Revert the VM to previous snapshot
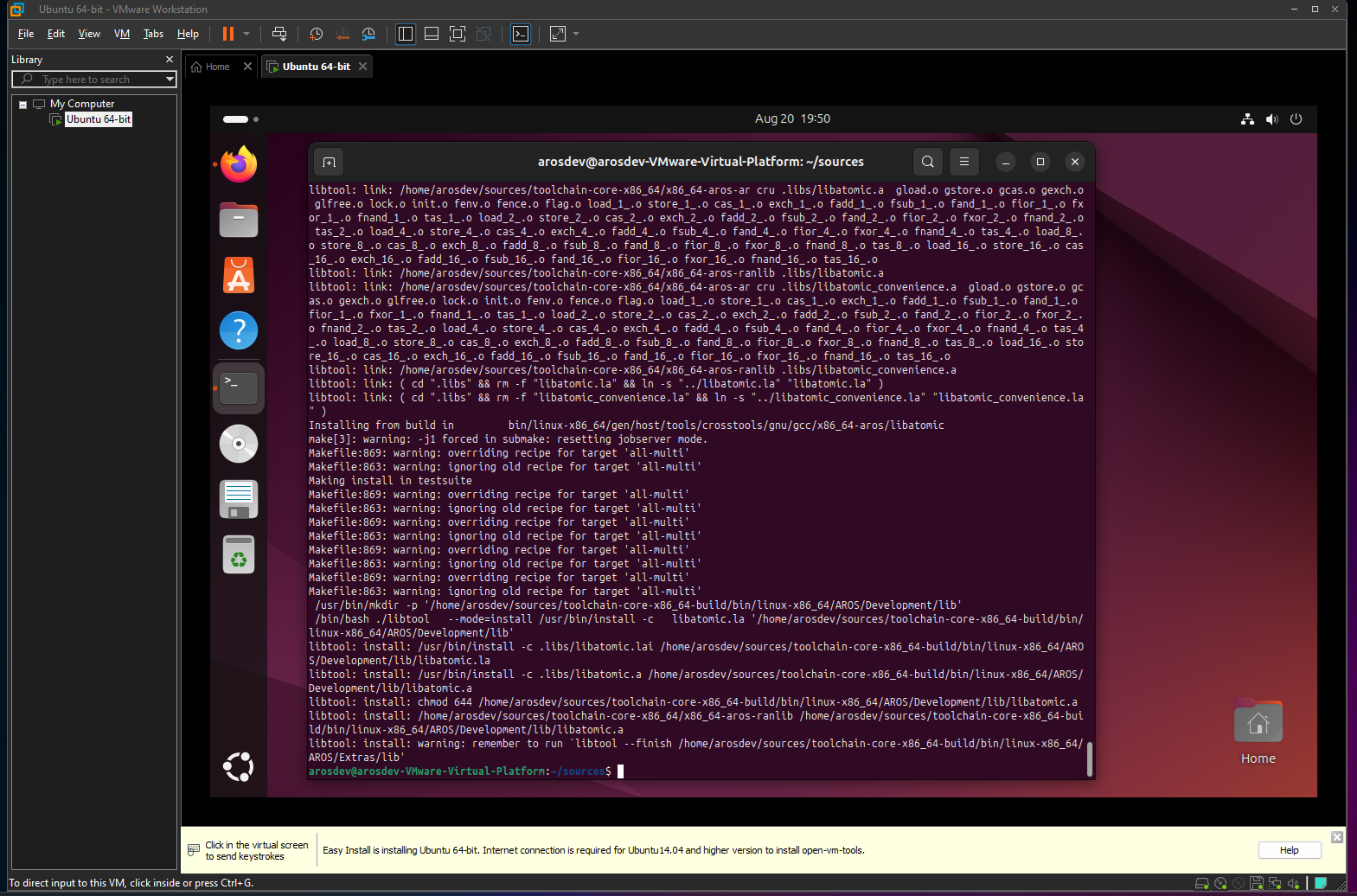 342,34
